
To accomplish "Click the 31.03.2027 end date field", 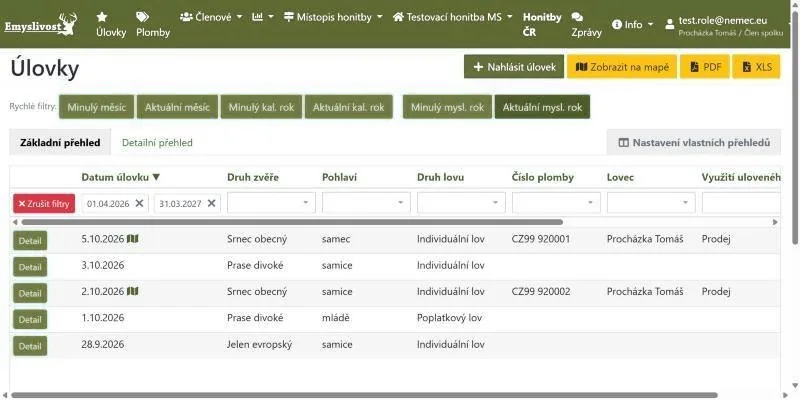I will point(187,203).
